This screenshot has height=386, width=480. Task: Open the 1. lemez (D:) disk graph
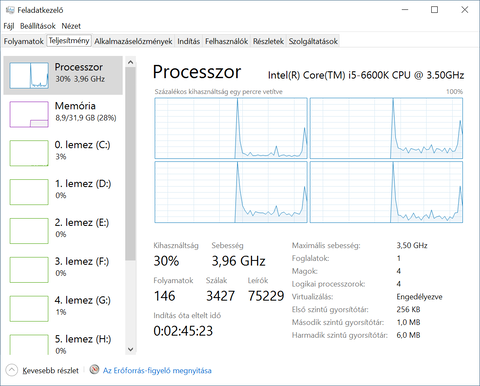(x=29, y=192)
